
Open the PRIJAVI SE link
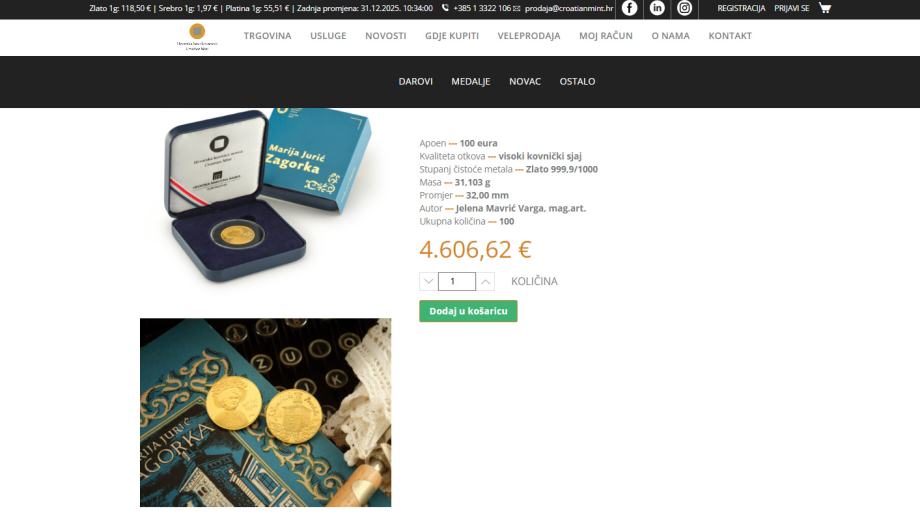pos(792,8)
